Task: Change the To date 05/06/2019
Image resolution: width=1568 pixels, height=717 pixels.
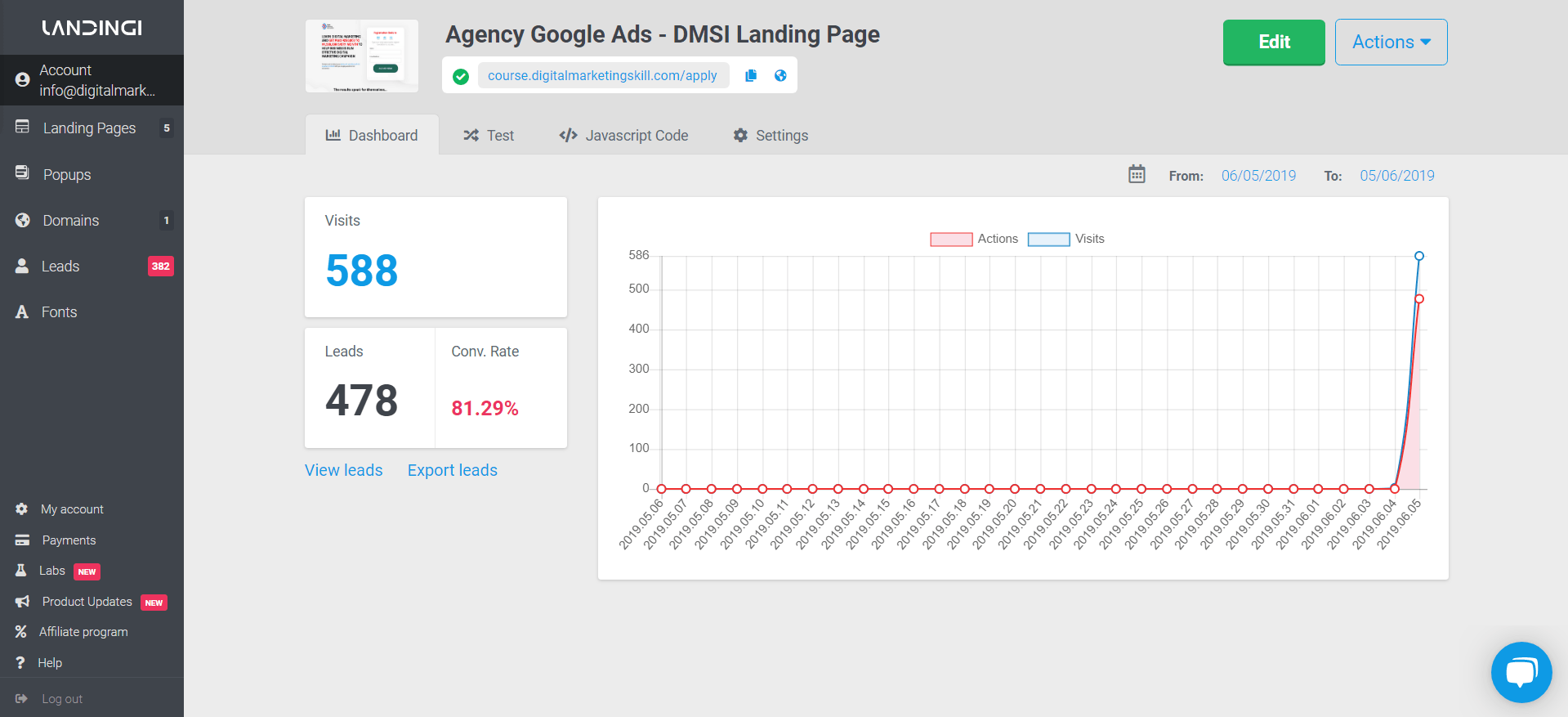Action: click(1397, 175)
